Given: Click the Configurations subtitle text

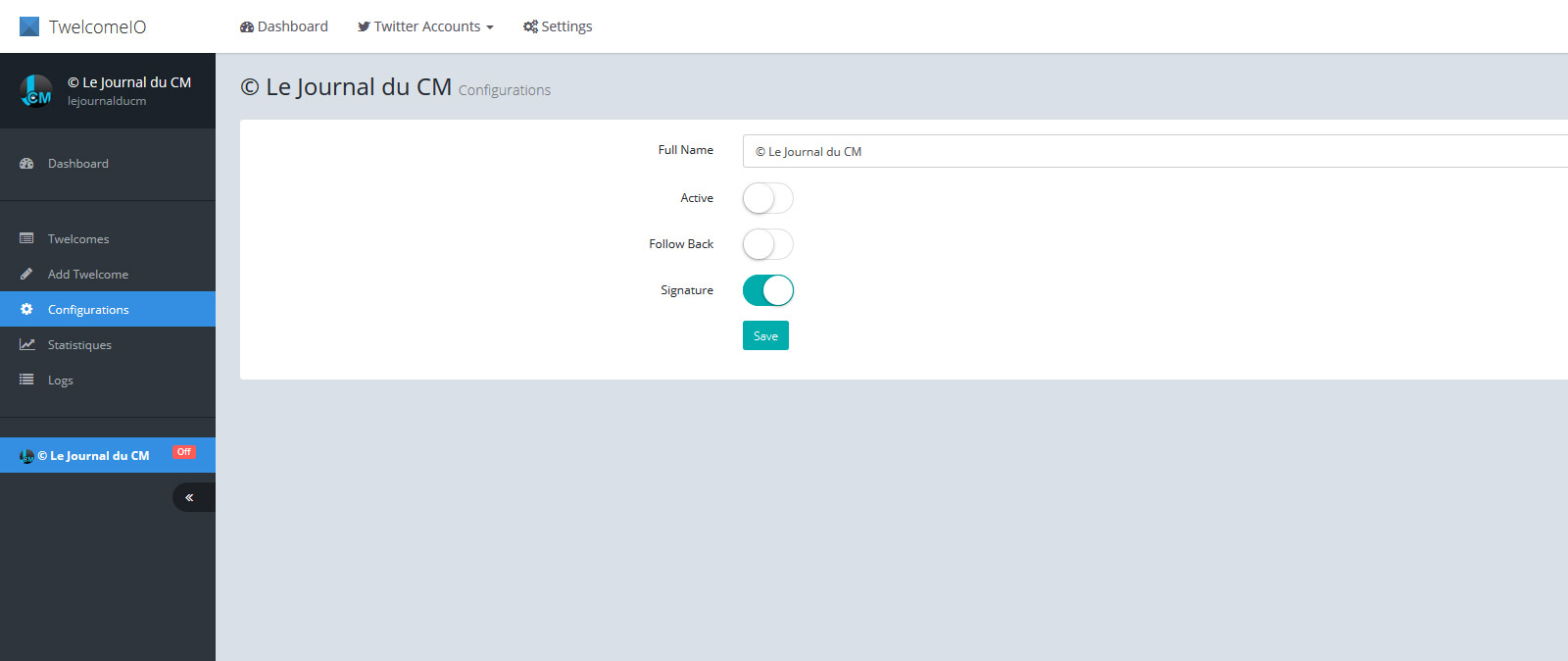Looking at the screenshot, I should [x=505, y=90].
